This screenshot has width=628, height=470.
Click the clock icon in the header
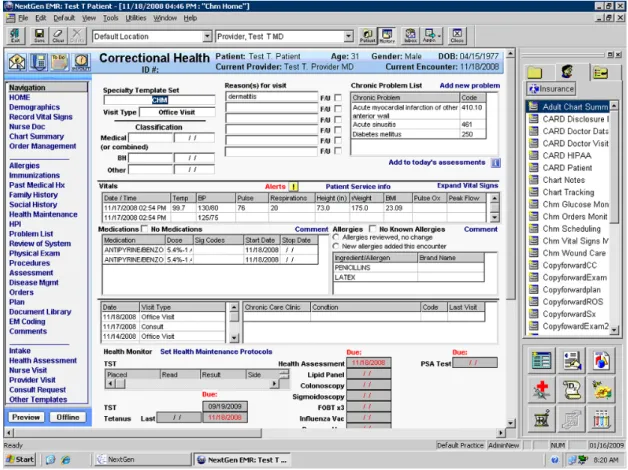(x=81, y=62)
